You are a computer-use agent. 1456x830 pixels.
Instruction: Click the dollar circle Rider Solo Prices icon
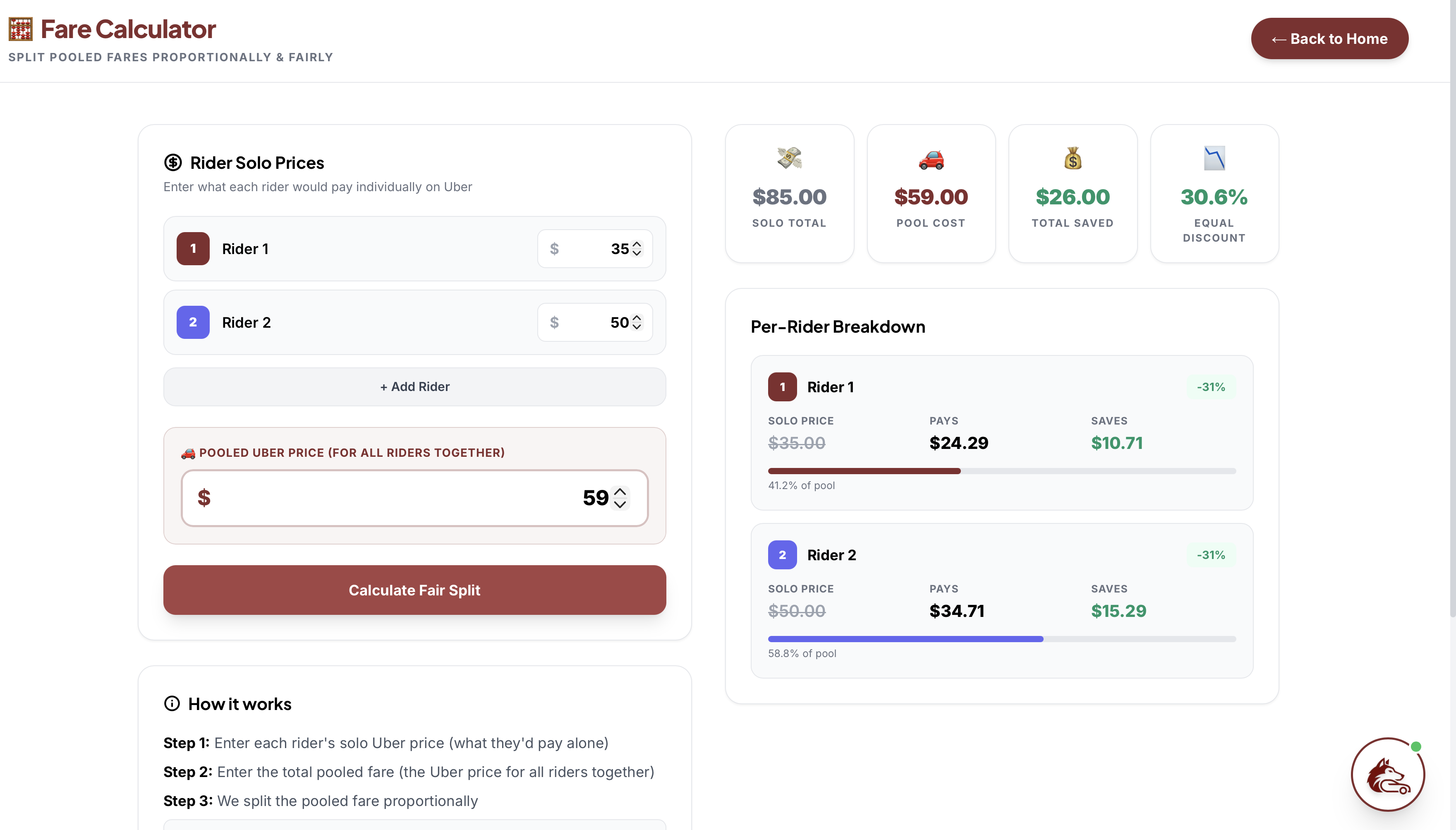[x=172, y=163]
